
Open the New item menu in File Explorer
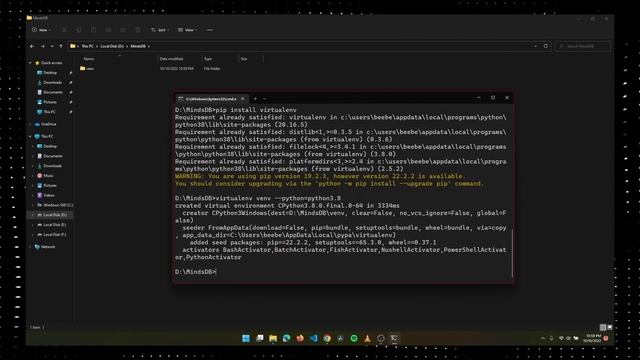(41, 30)
